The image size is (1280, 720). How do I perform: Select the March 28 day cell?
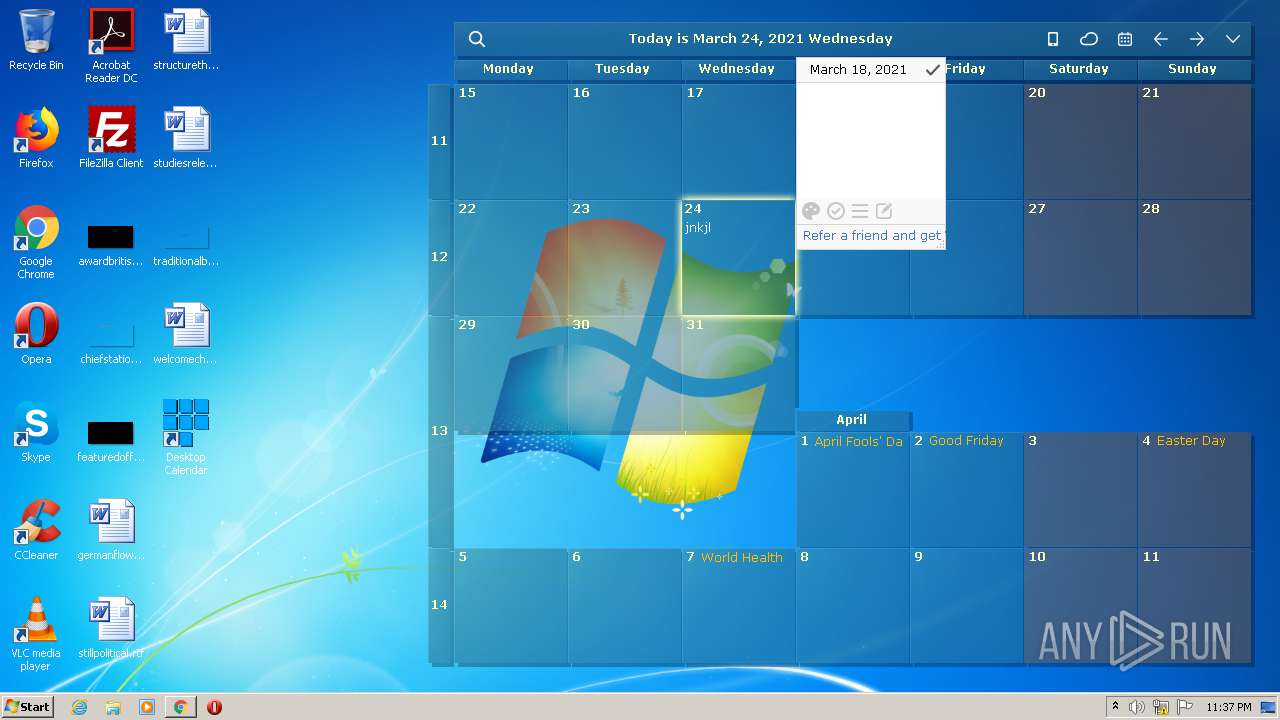click(1195, 258)
